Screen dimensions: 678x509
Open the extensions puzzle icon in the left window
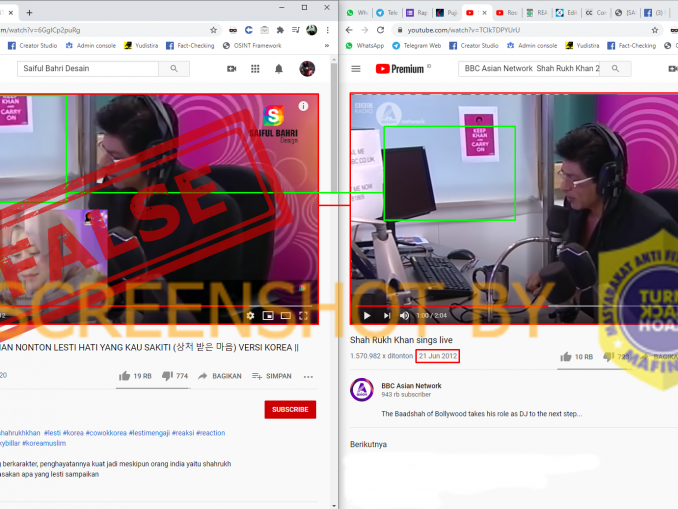pyautogui.click(x=280, y=30)
